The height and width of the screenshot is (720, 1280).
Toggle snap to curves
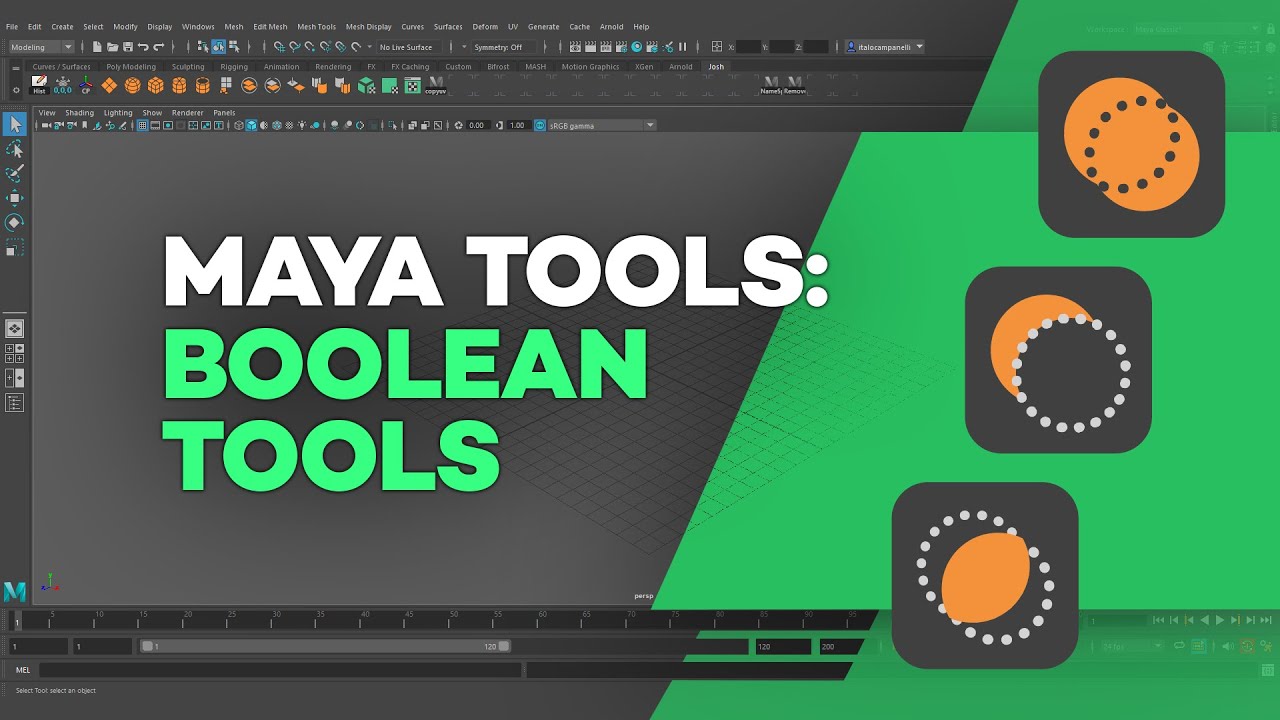295,47
